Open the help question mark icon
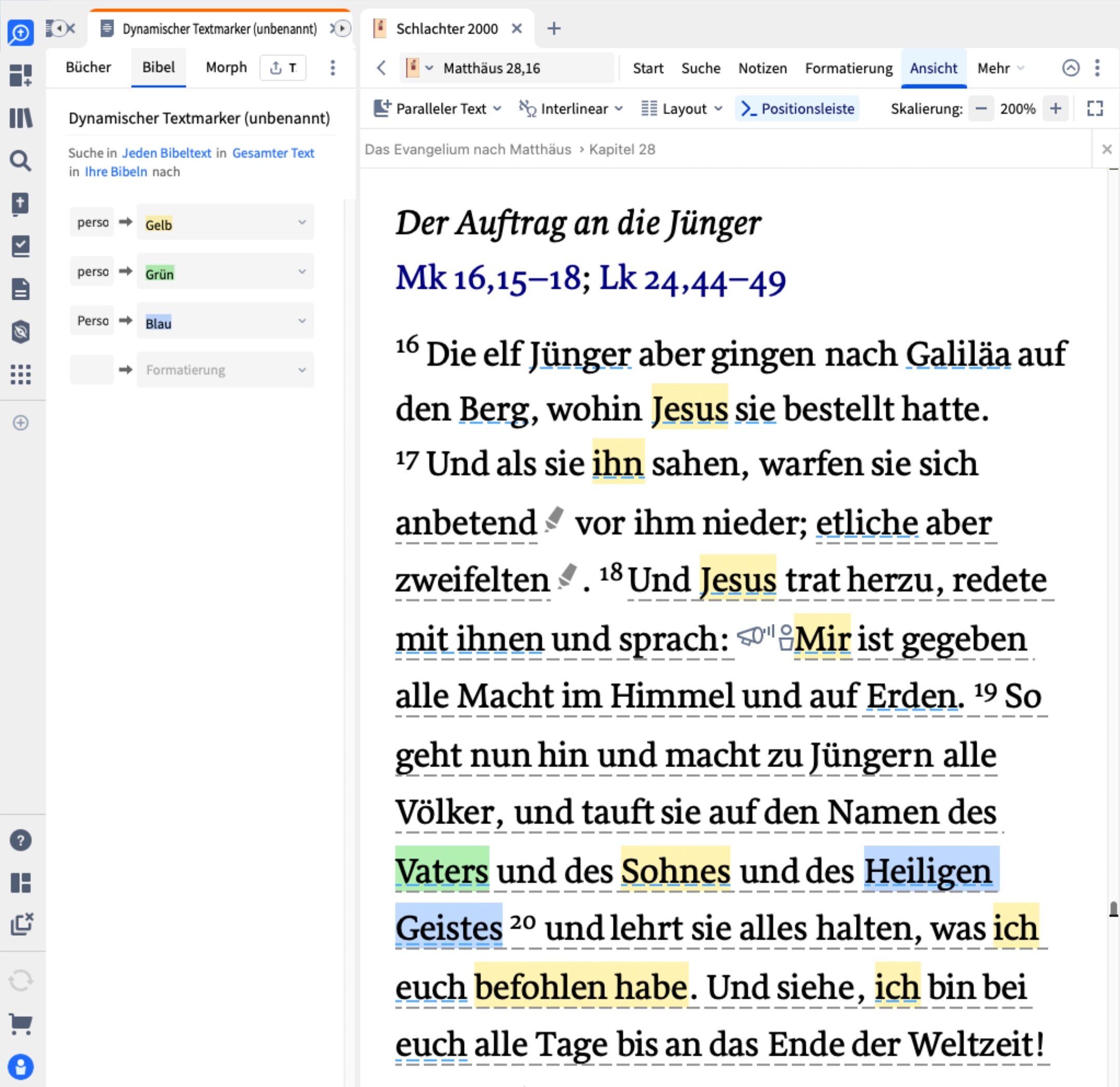Screen dimensions: 1120x1087 (21, 840)
